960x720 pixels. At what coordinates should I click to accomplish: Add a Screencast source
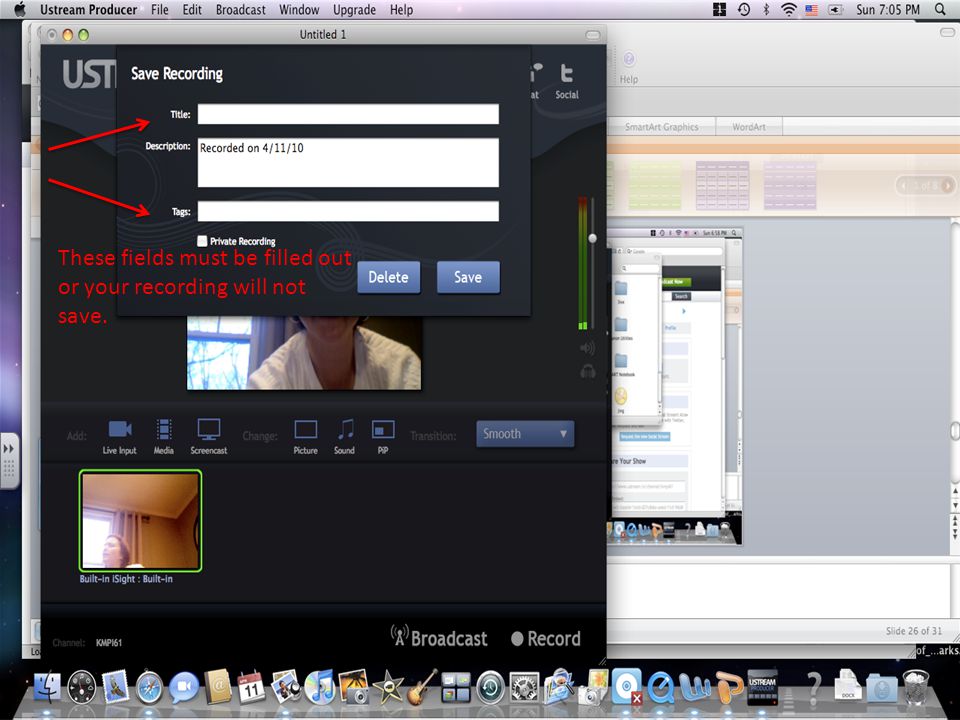tap(209, 436)
